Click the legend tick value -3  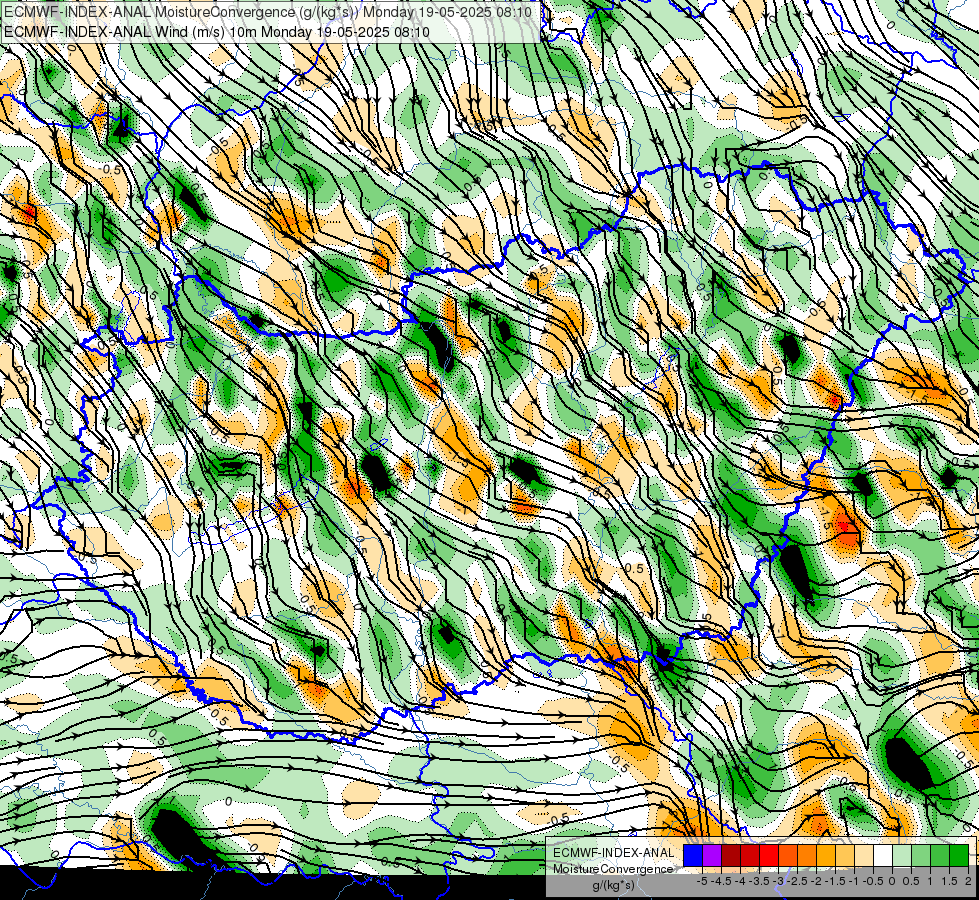tap(779, 881)
